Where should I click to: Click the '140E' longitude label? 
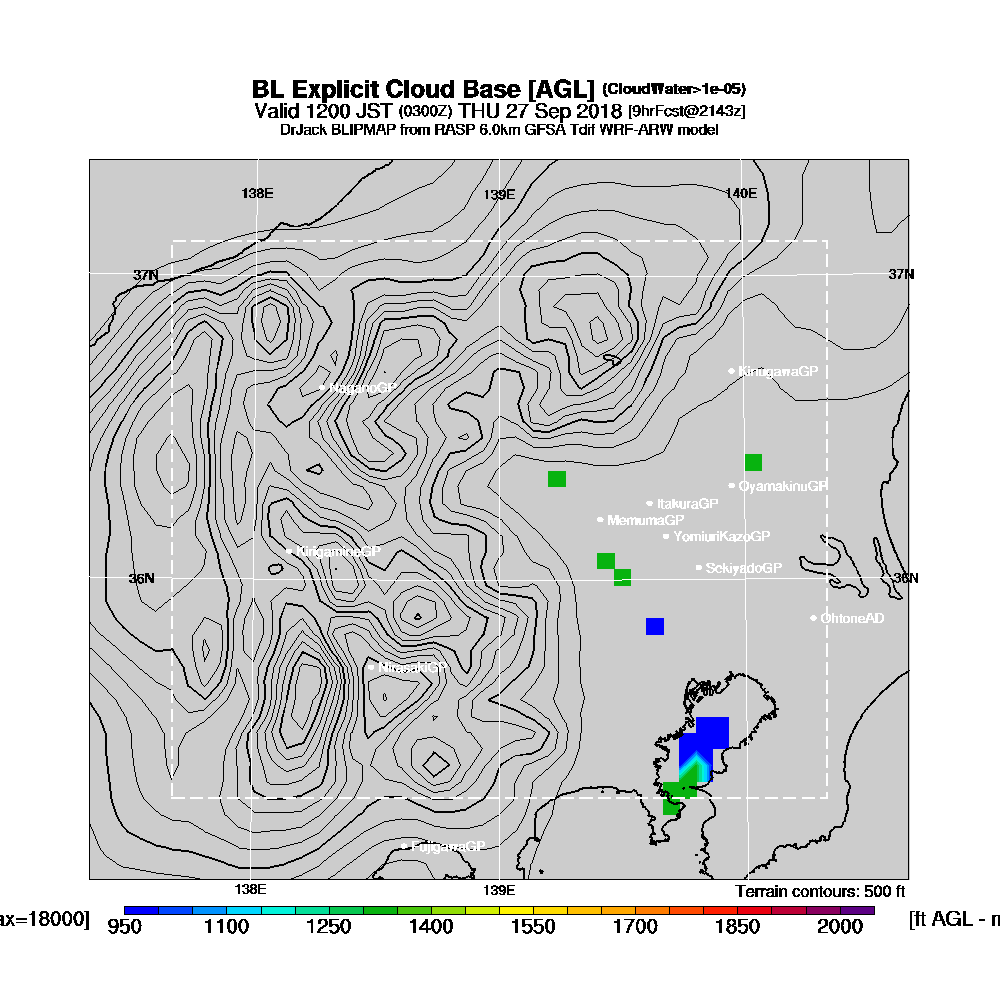click(x=741, y=193)
